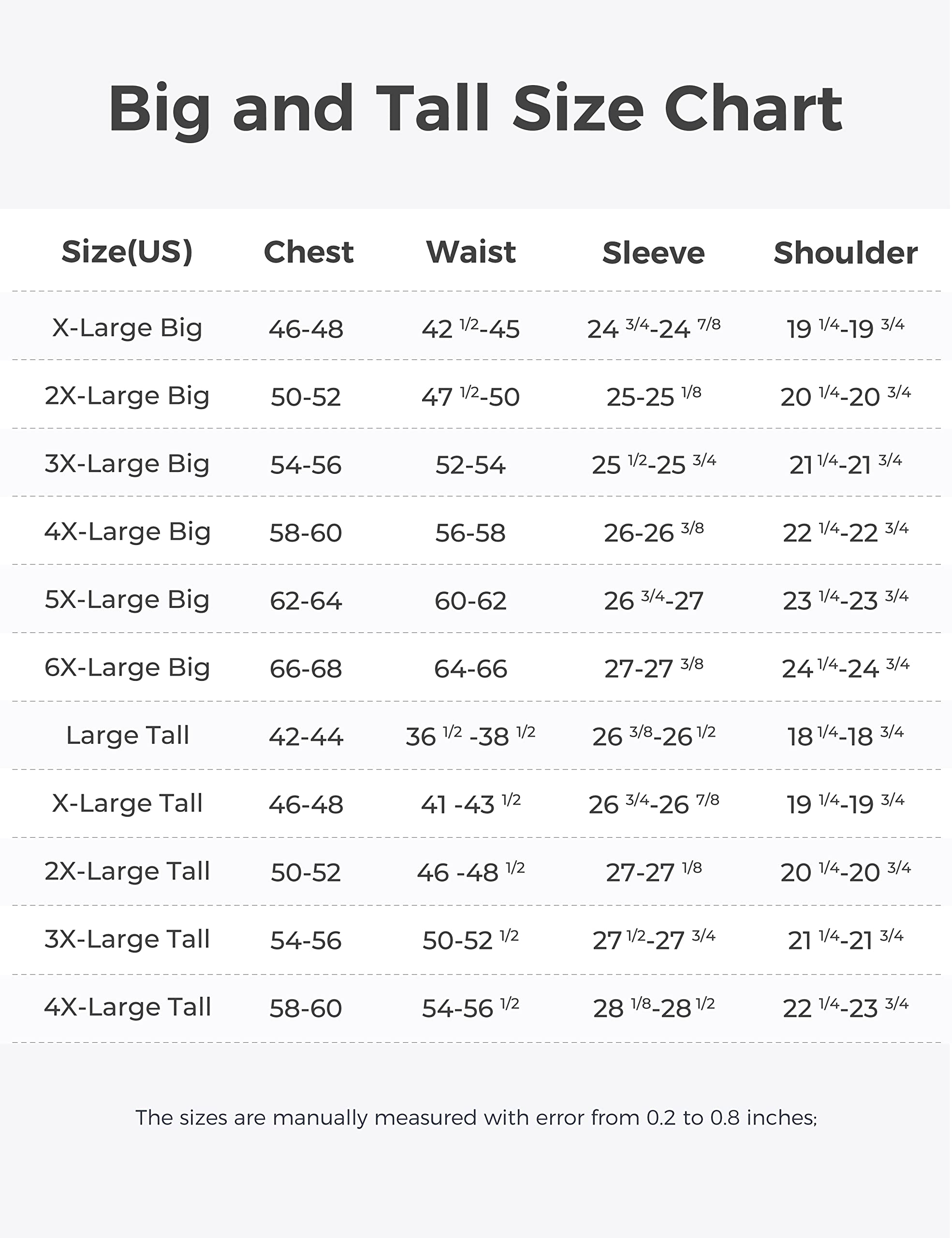Select the 4X-Large Tall size label
This screenshot has height=1238, width=952.
pos(127,1007)
